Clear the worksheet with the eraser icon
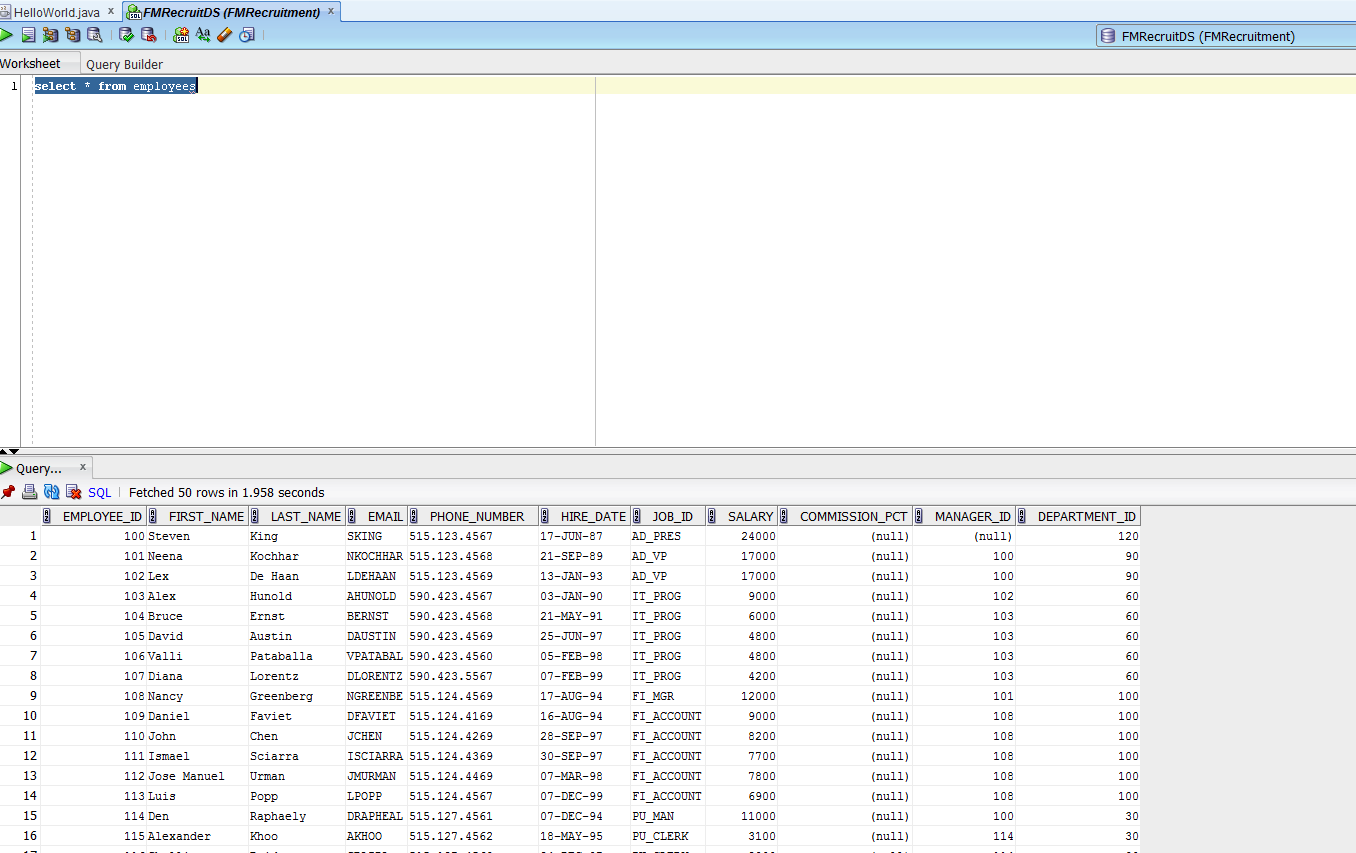This screenshot has width=1356, height=853. [x=225, y=34]
